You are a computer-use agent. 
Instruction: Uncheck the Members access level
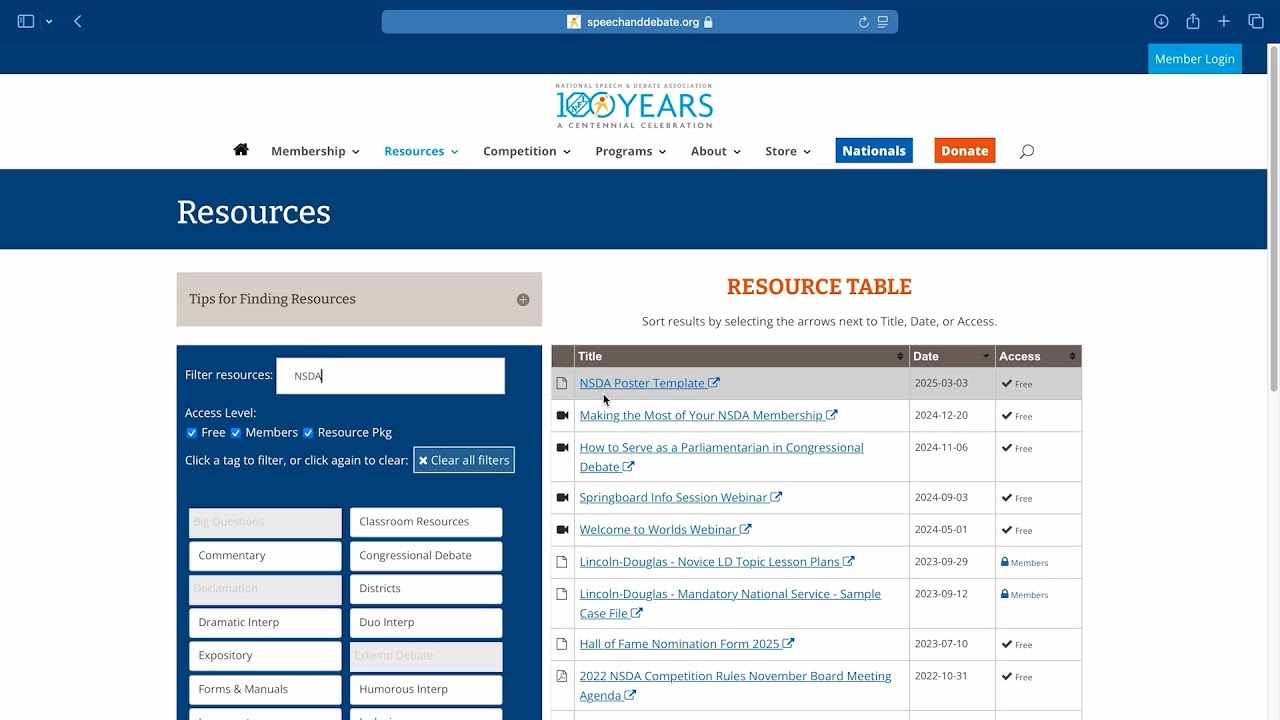click(x=236, y=433)
